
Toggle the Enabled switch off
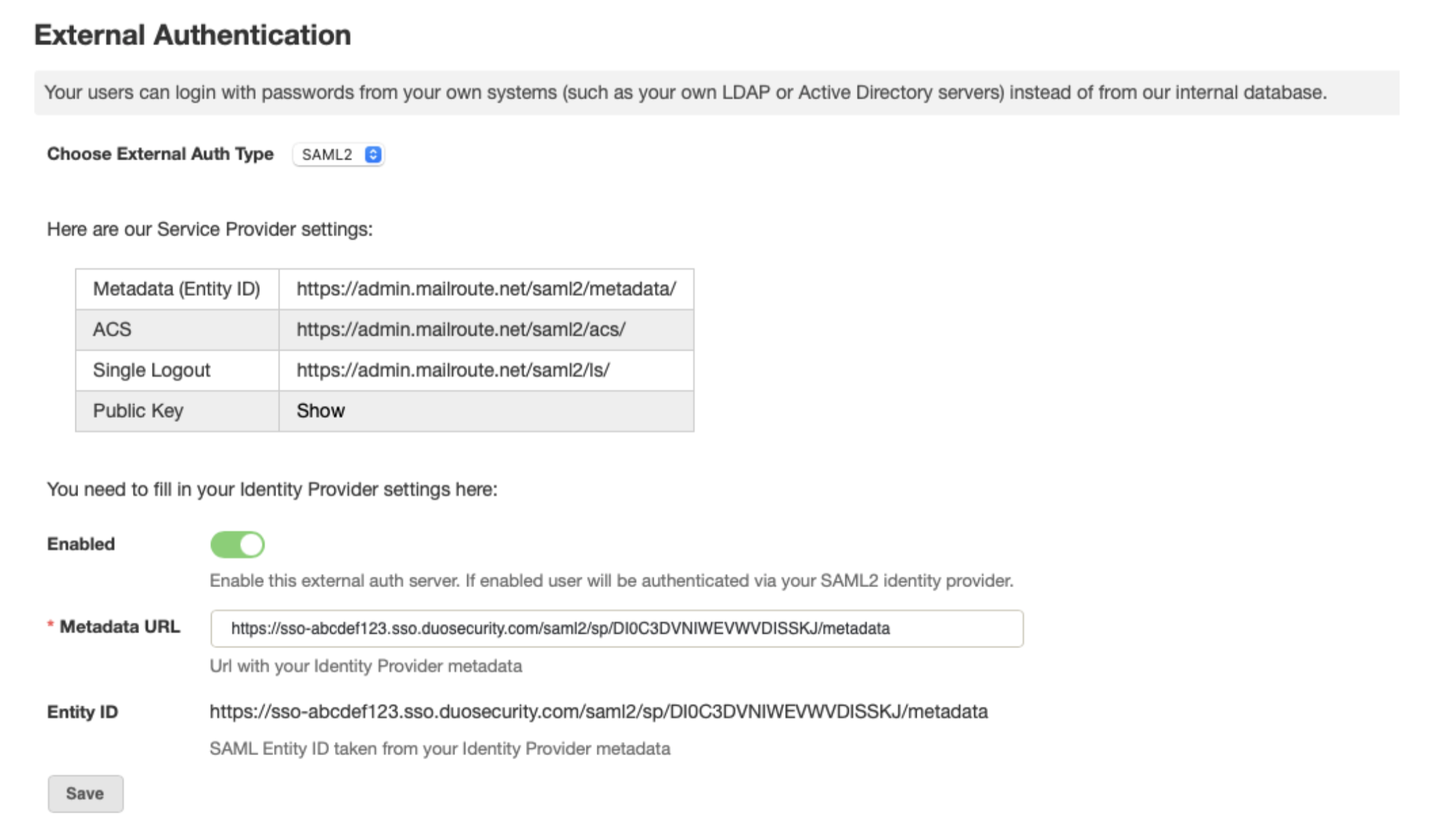(x=237, y=545)
